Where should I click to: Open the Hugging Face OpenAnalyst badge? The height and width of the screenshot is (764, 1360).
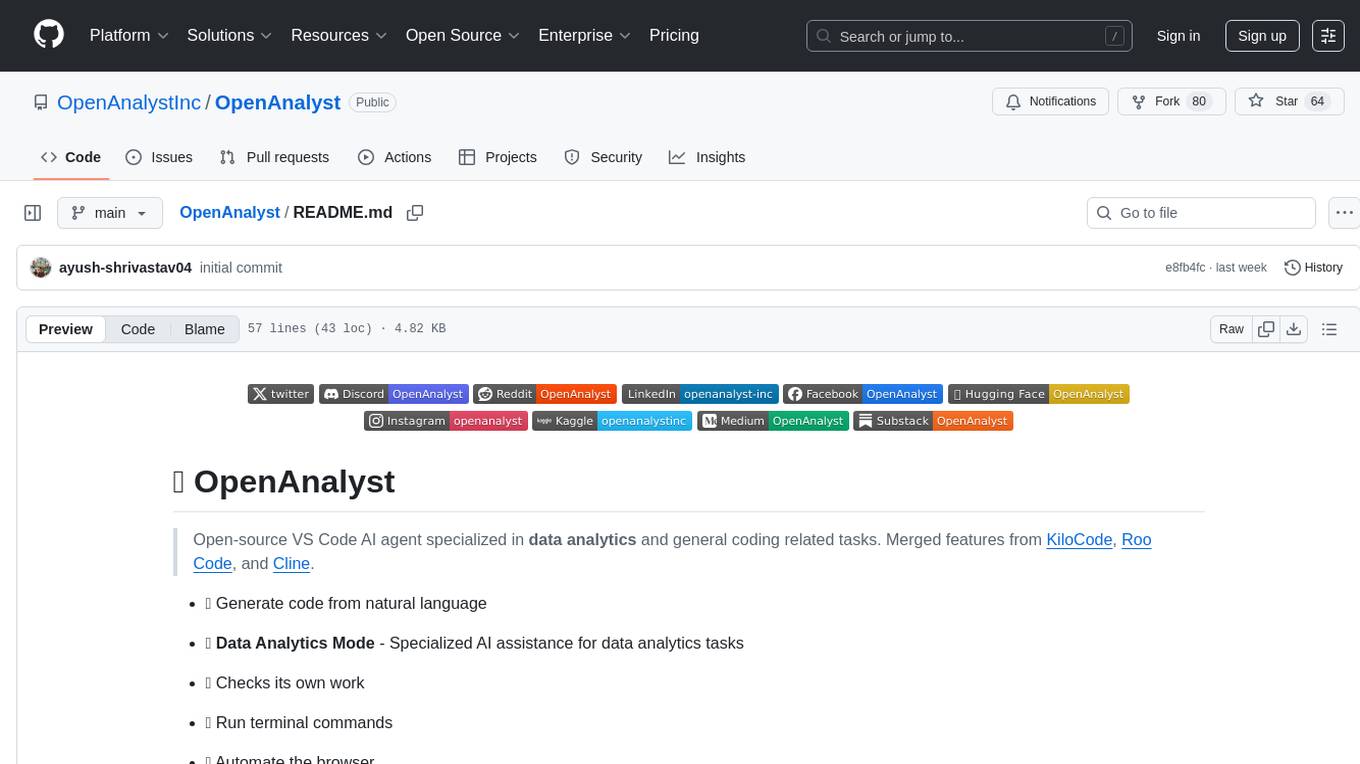point(1038,394)
